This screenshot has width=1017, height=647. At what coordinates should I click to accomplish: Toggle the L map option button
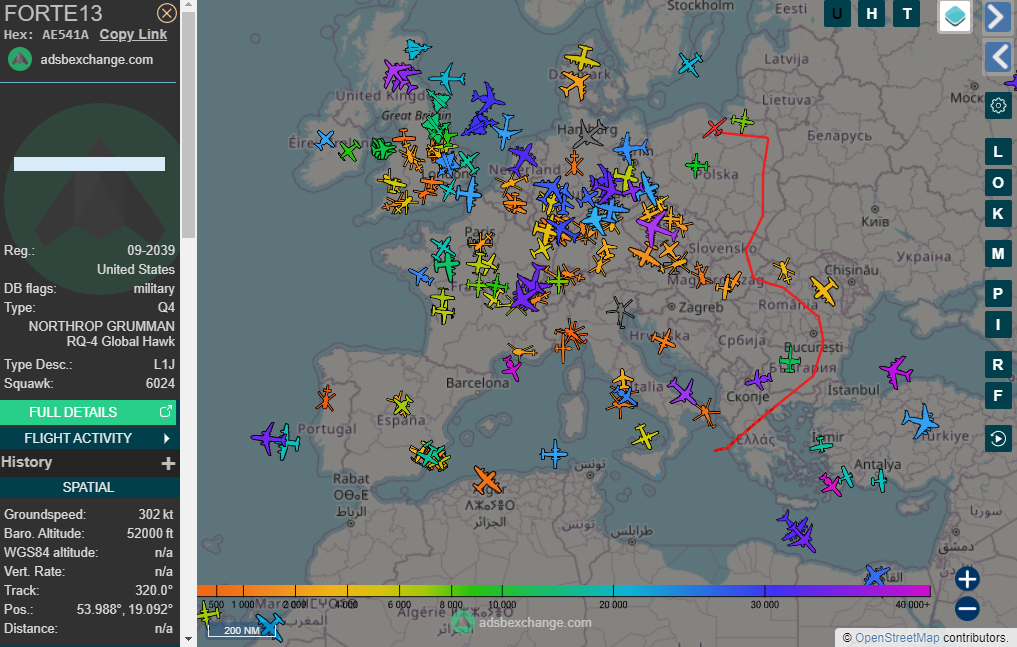click(x=998, y=152)
